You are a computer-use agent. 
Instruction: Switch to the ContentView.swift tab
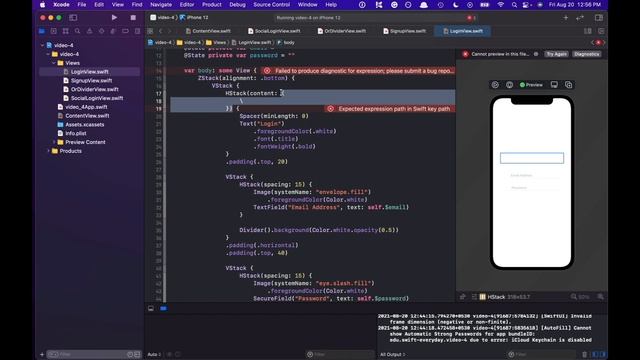coord(208,31)
